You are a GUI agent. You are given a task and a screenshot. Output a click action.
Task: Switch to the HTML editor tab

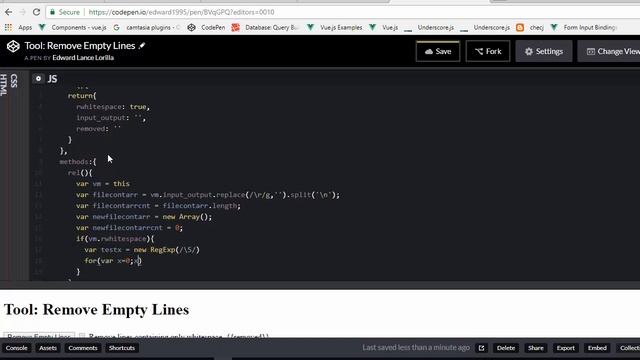tap(4, 84)
